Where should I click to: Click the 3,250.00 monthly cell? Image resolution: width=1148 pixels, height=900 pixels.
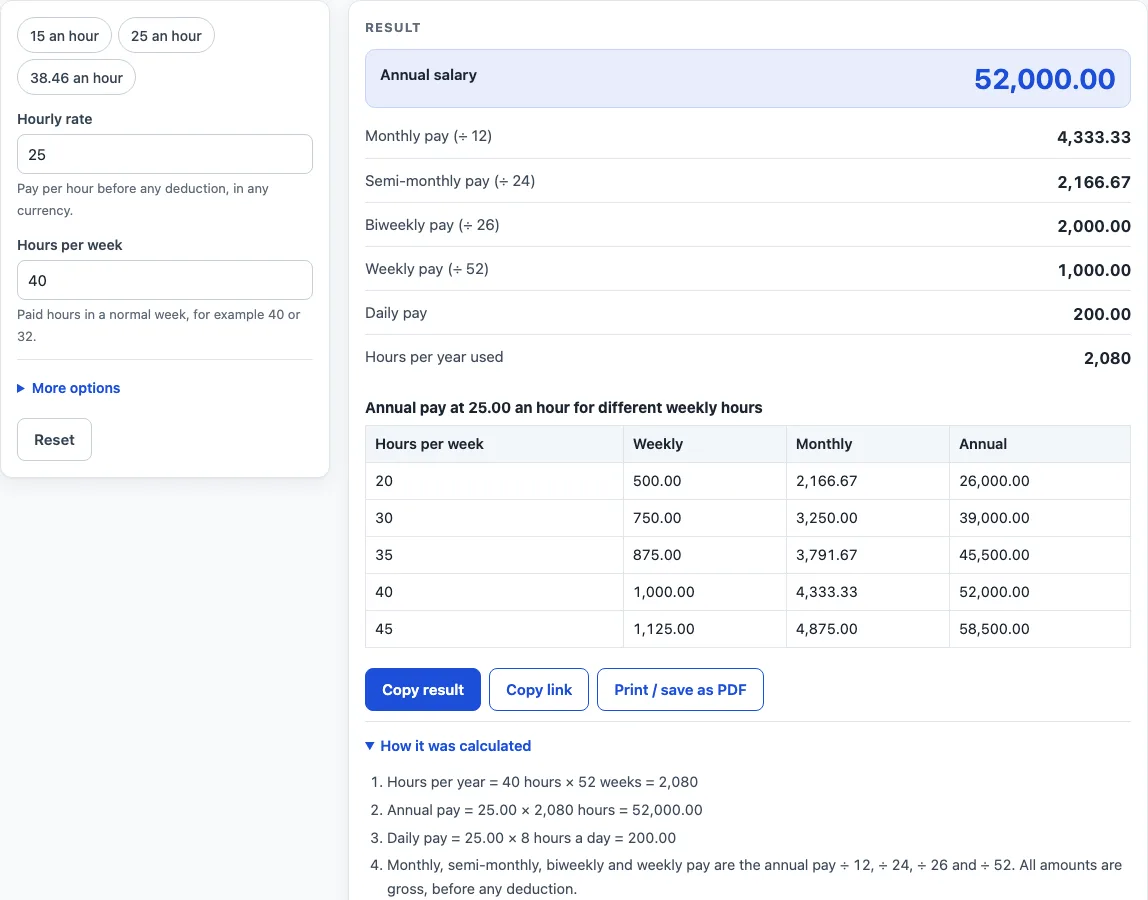pos(868,518)
